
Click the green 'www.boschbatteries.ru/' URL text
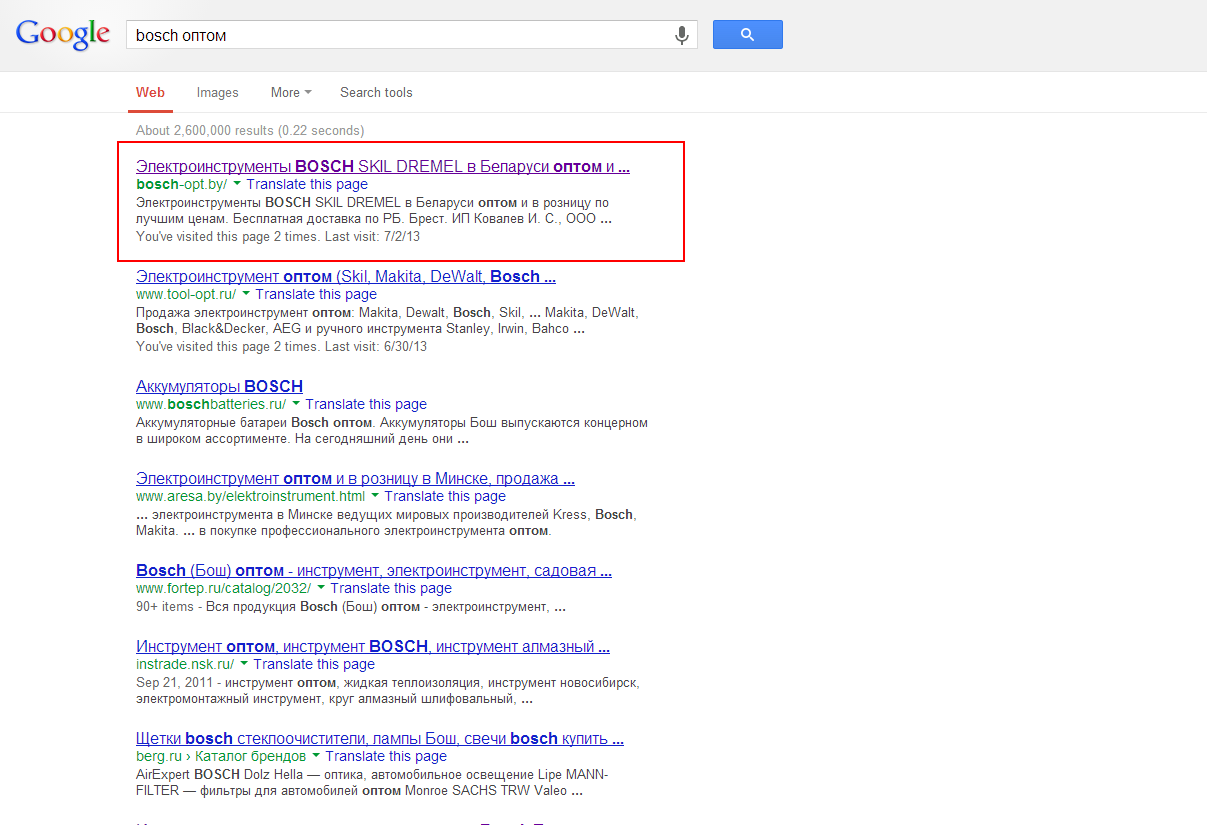(x=211, y=404)
